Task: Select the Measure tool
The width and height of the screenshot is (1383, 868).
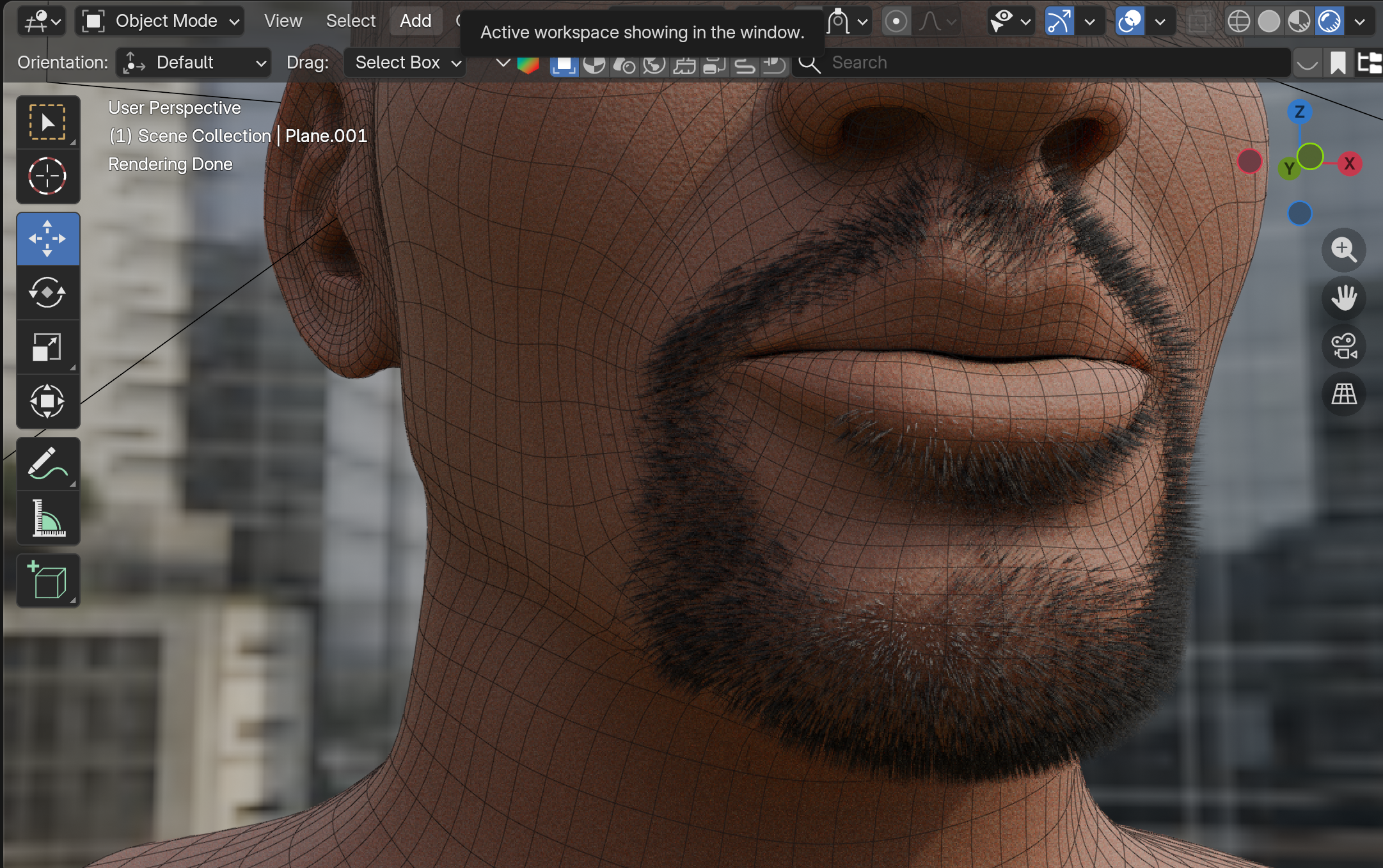Action: [x=47, y=518]
